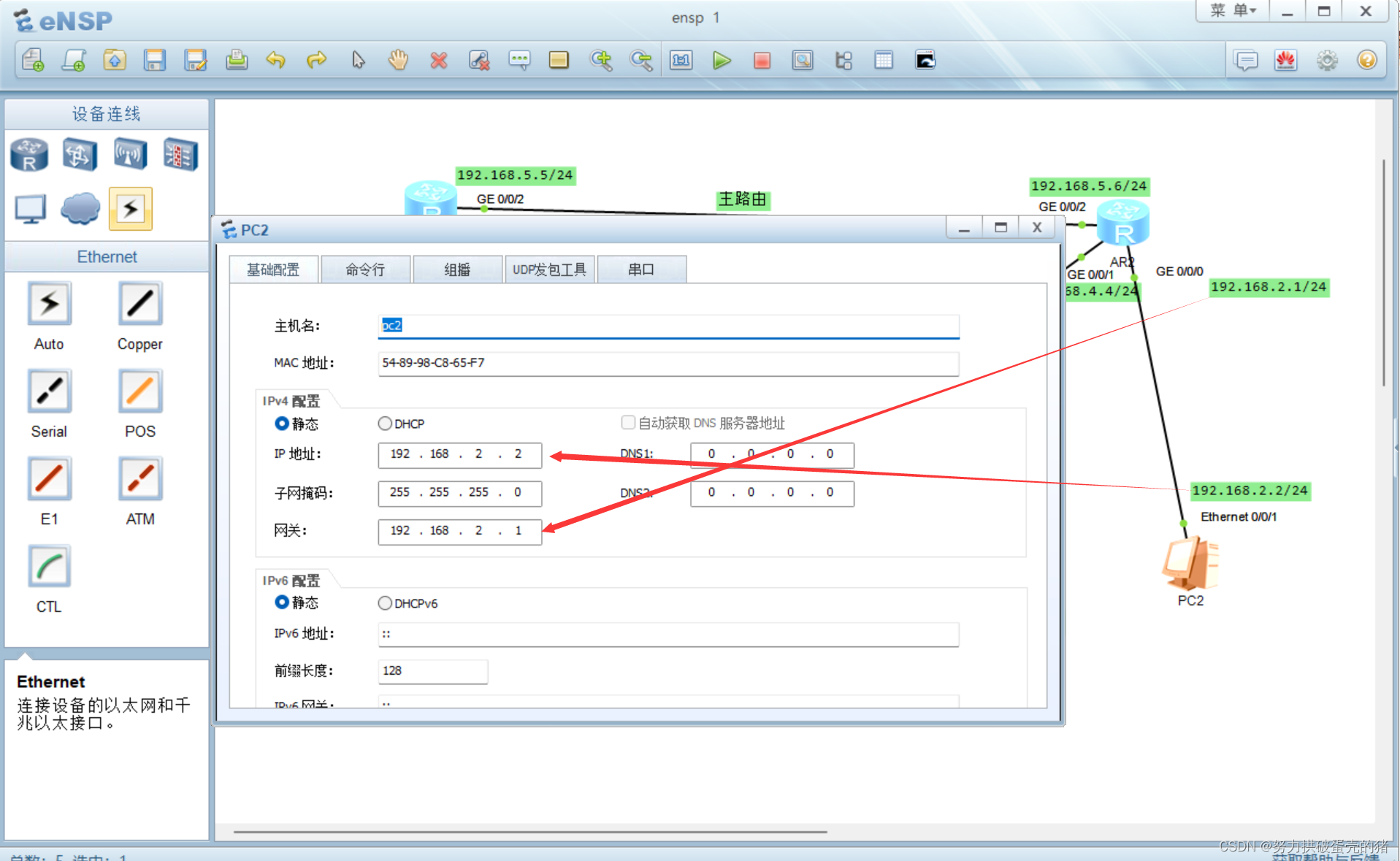Screen dimensions: 1400x861
Task: Stop devices with red square icon
Action: click(x=762, y=60)
